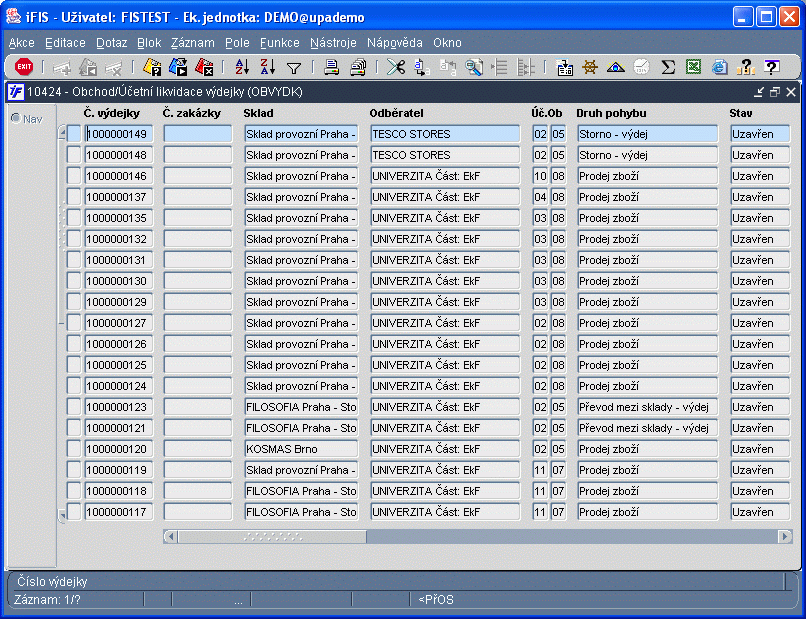Screen dimensions: 806x619
Task: Click the horizontal scrollbar thumb
Action: 272,537
